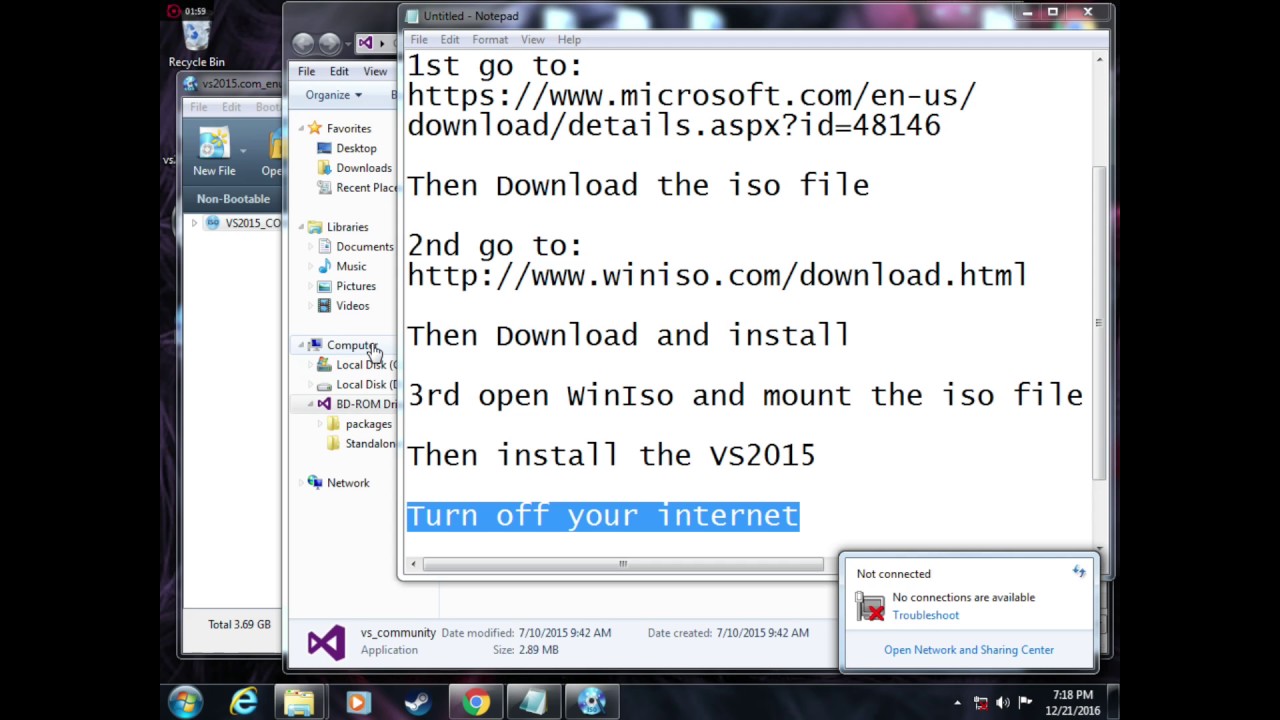
Task: Switch to Notepad taskbar button
Action: [533, 702]
